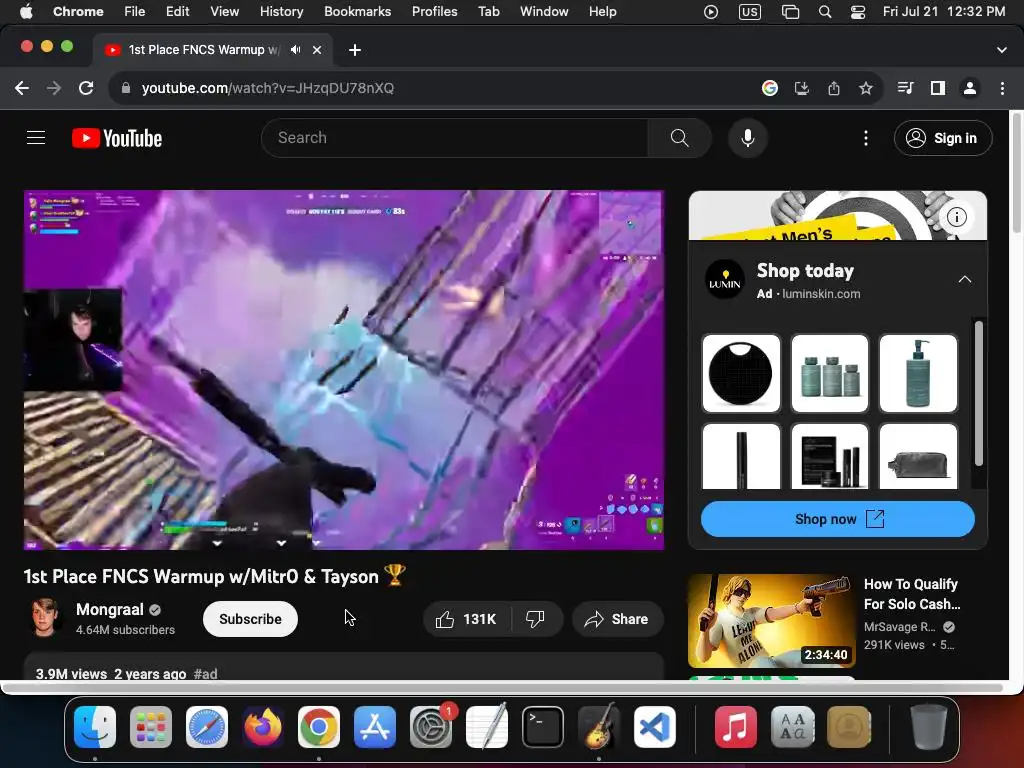The height and width of the screenshot is (768, 1024).
Task: Click the Lumin advertiser logo
Action: click(x=725, y=280)
